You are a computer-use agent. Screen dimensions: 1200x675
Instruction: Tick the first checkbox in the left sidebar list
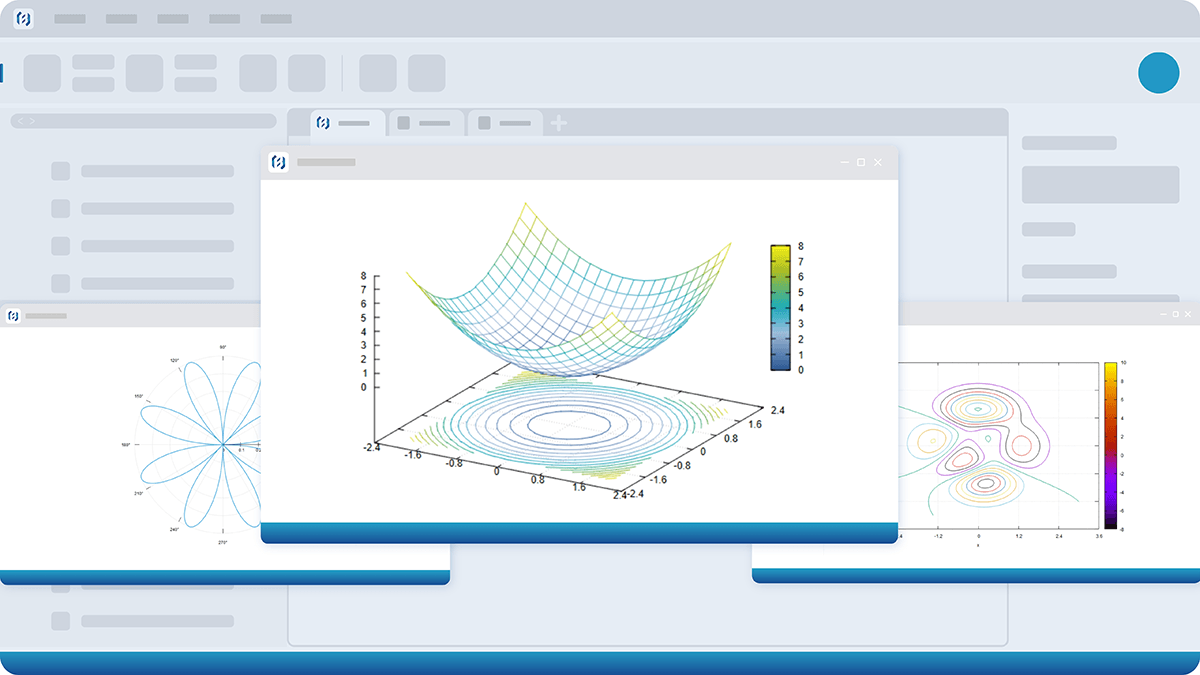coord(61,171)
